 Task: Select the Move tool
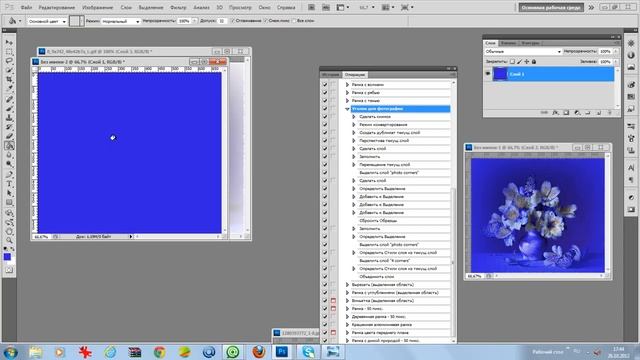point(9,42)
